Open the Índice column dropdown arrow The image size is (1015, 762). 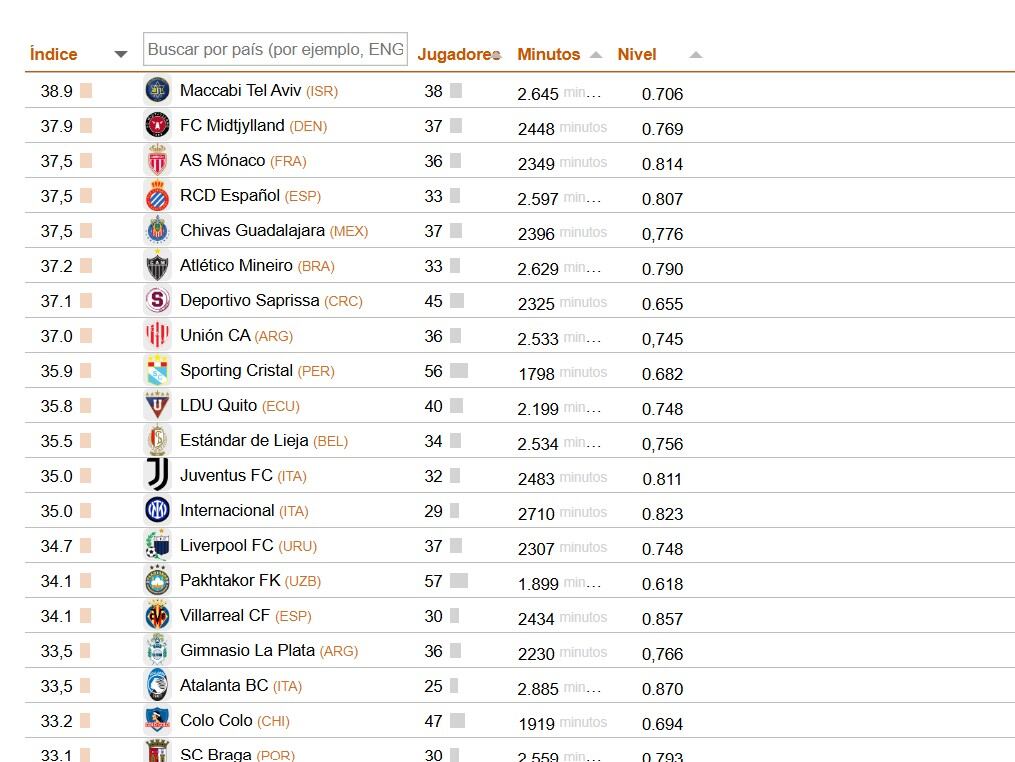pyautogui.click(x=120, y=53)
